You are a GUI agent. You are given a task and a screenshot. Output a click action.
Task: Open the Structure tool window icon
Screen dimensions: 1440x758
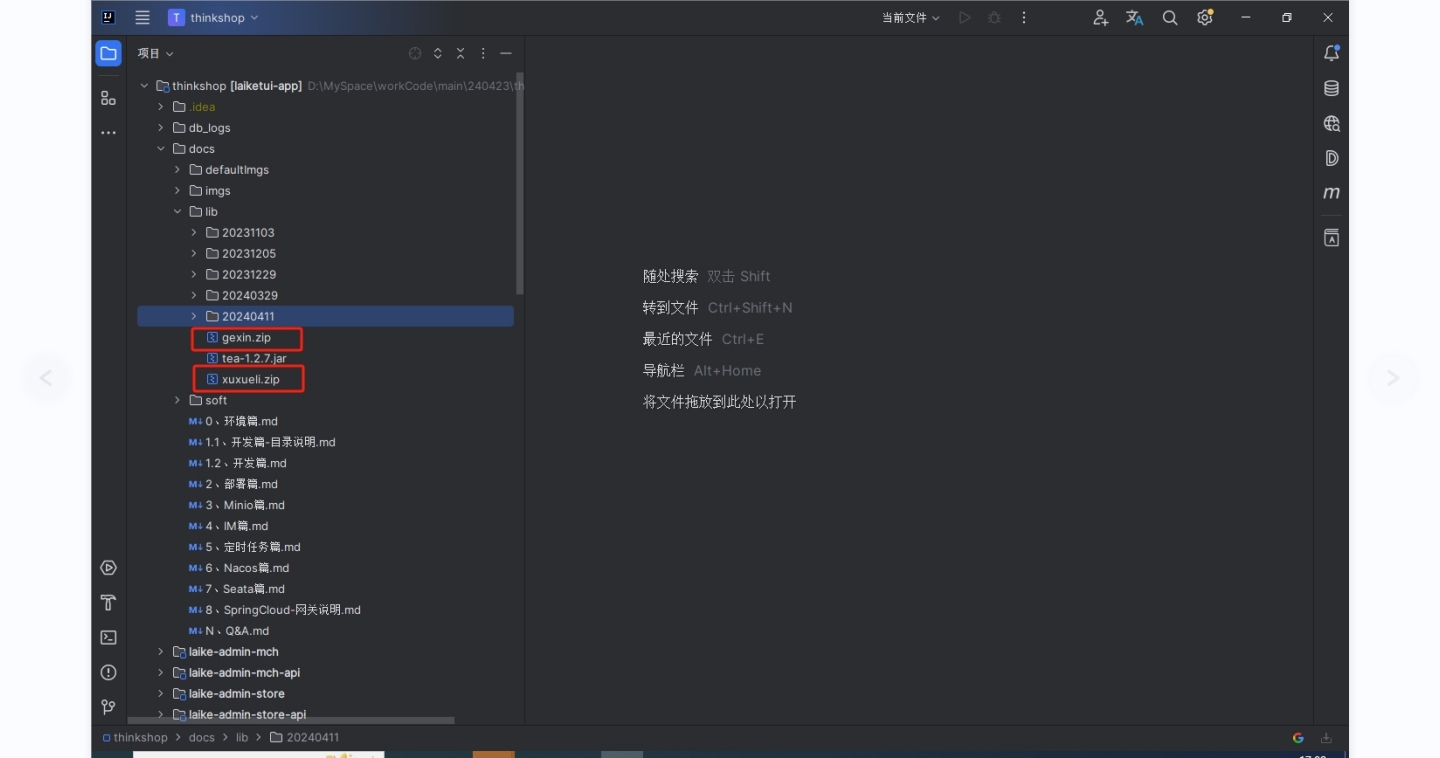point(108,98)
